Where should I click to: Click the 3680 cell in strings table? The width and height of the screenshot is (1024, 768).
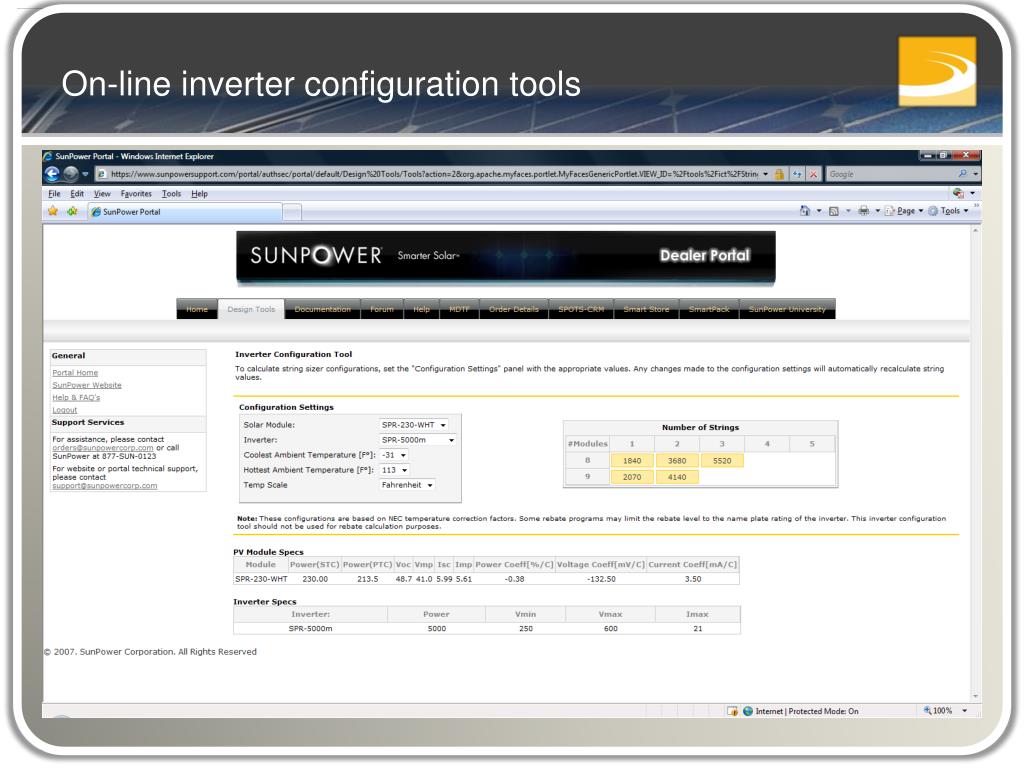[x=677, y=461]
